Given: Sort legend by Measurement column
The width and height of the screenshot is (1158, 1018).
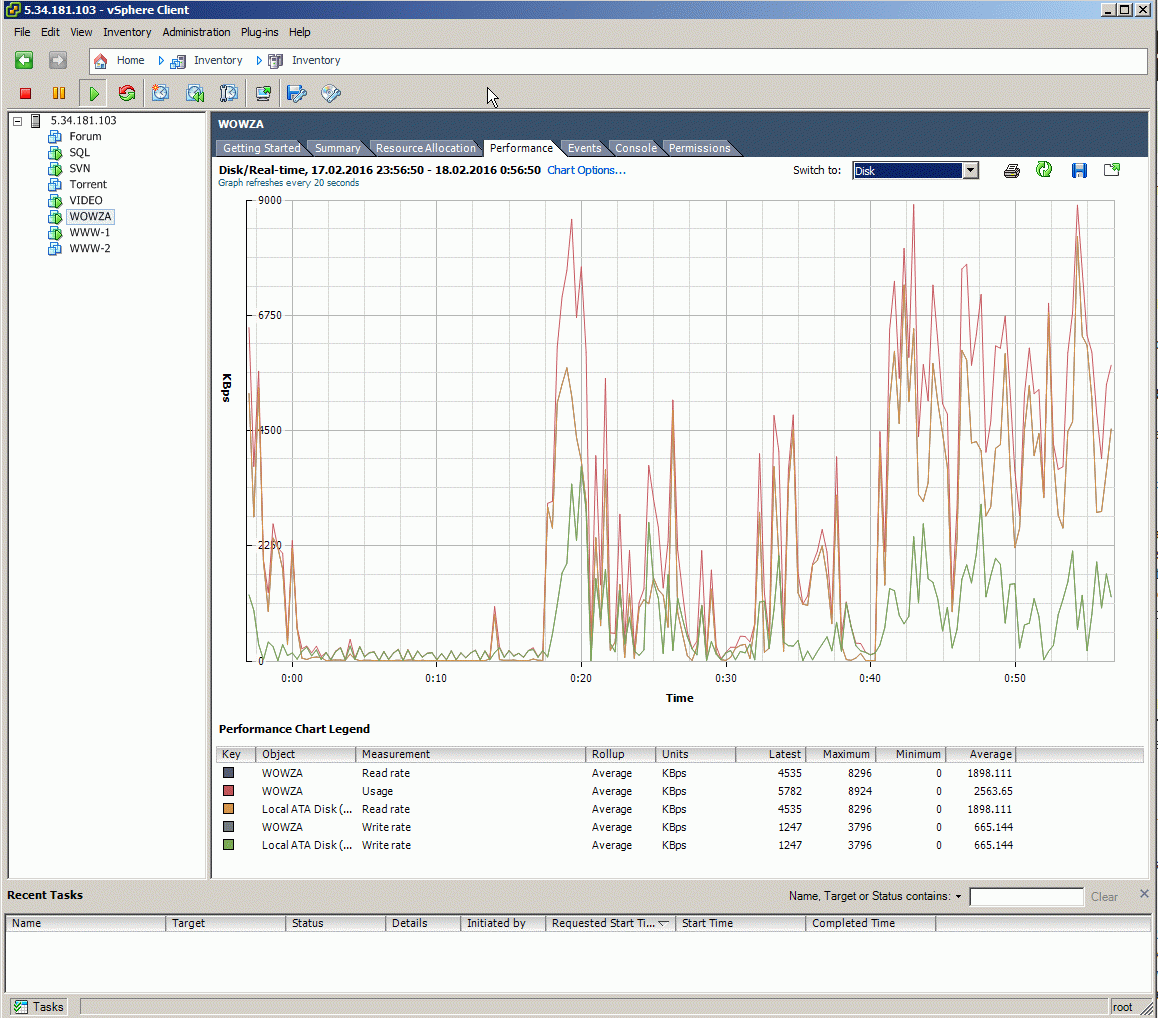Looking at the screenshot, I should coord(470,754).
